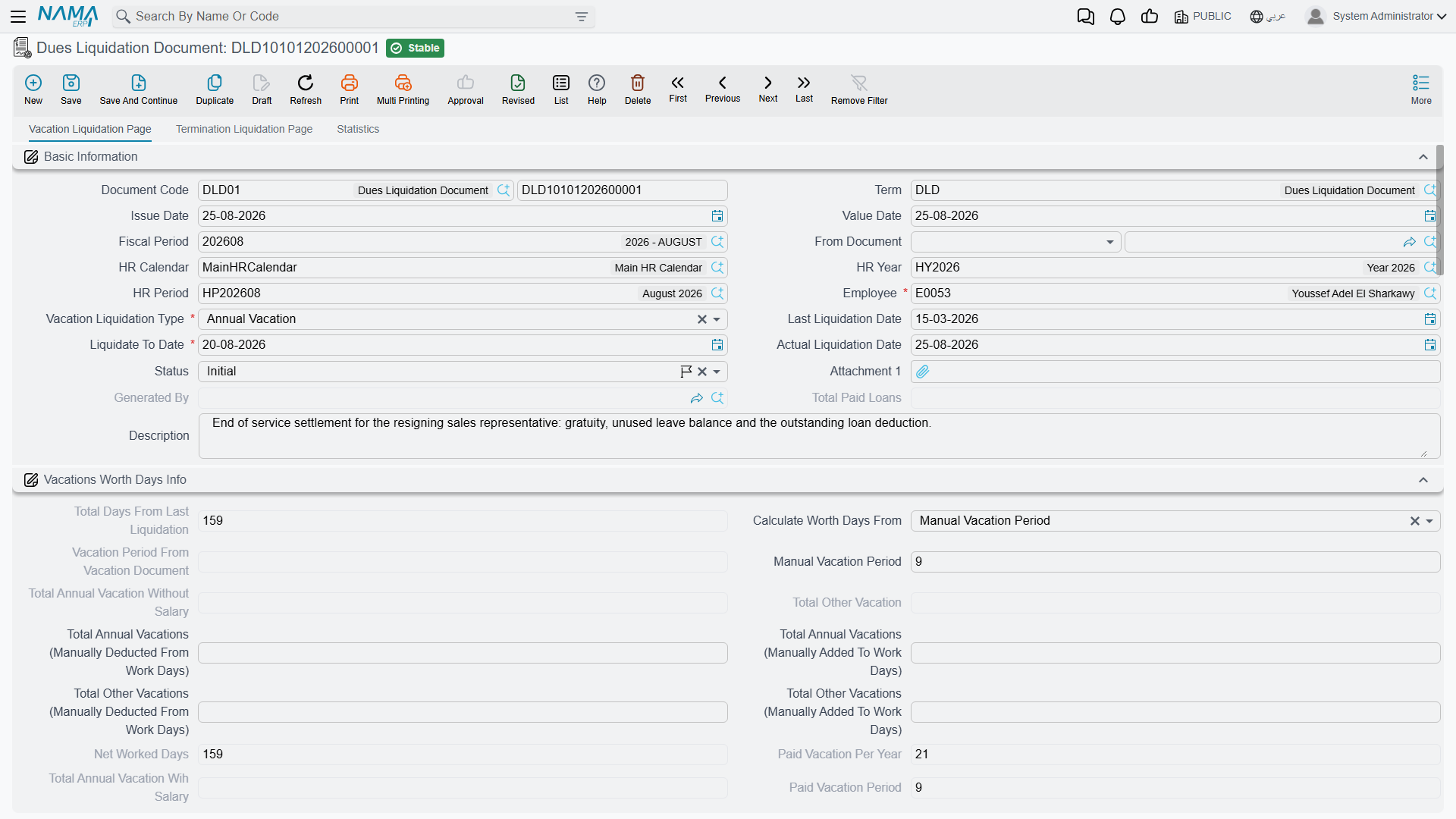Open System Administrator user menu

(1376, 17)
